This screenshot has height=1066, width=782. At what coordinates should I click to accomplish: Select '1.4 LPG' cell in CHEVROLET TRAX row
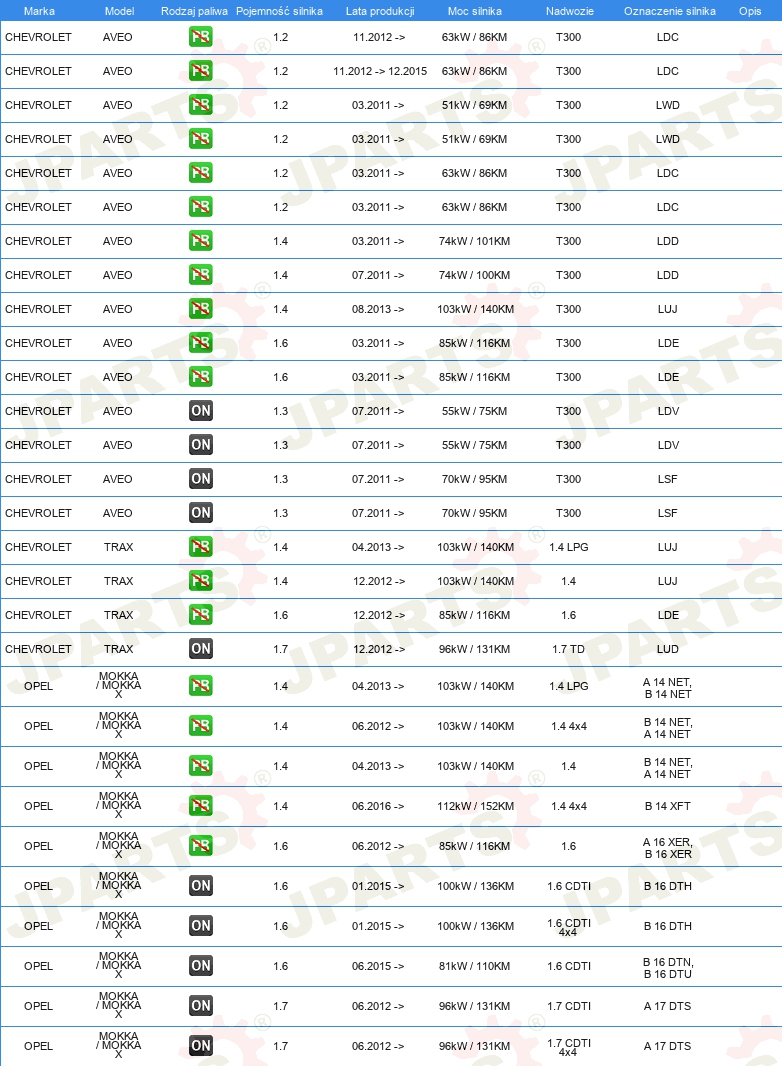click(568, 547)
